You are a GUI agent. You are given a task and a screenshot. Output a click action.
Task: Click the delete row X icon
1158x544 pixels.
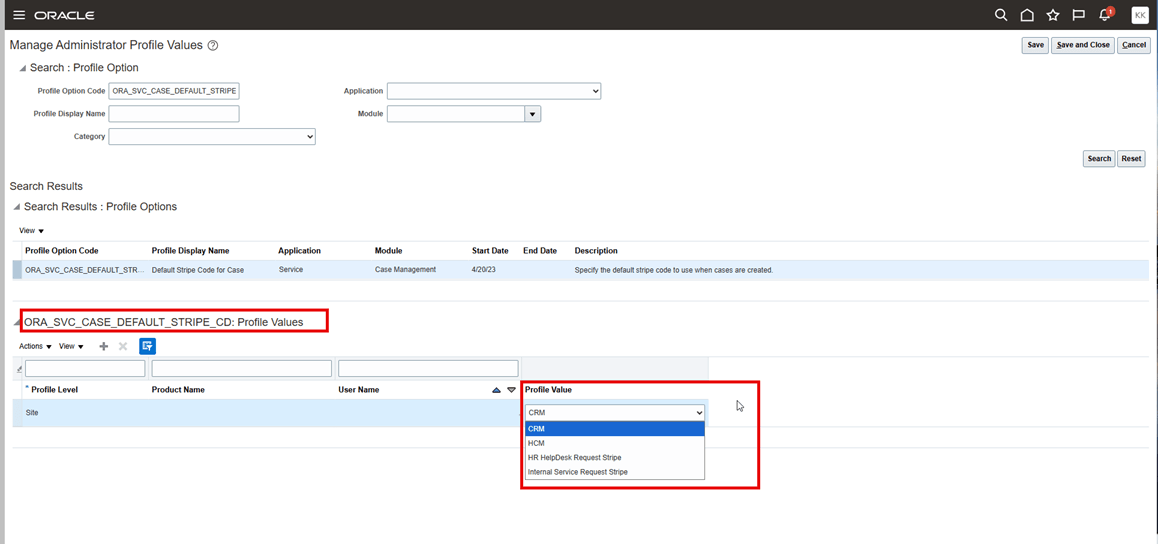click(123, 346)
